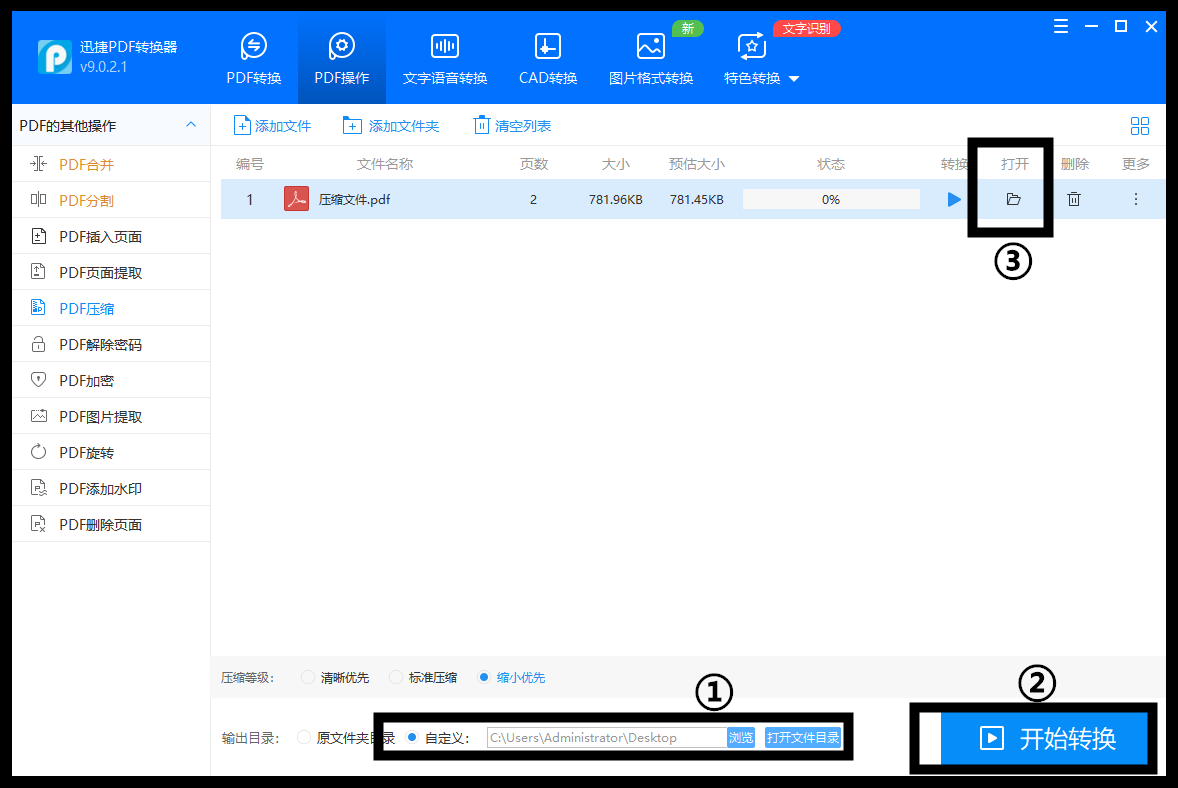Screen dimensions: 1178x788
Task: Click 文件名称 column header
Action: (x=385, y=164)
